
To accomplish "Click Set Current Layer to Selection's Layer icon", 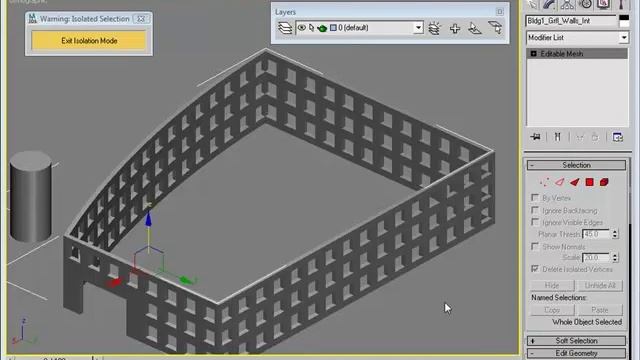I will pyautogui.click(x=495, y=28).
